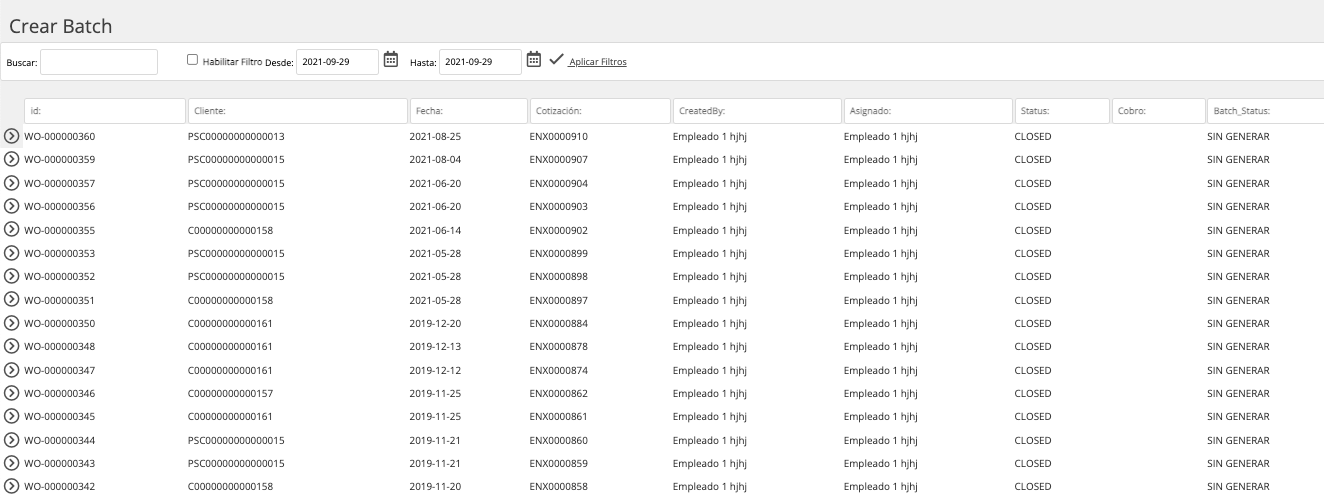Click date 2021-08-25 cell
Image resolution: width=1324 pixels, height=500 pixels.
[x=435, y=136]
